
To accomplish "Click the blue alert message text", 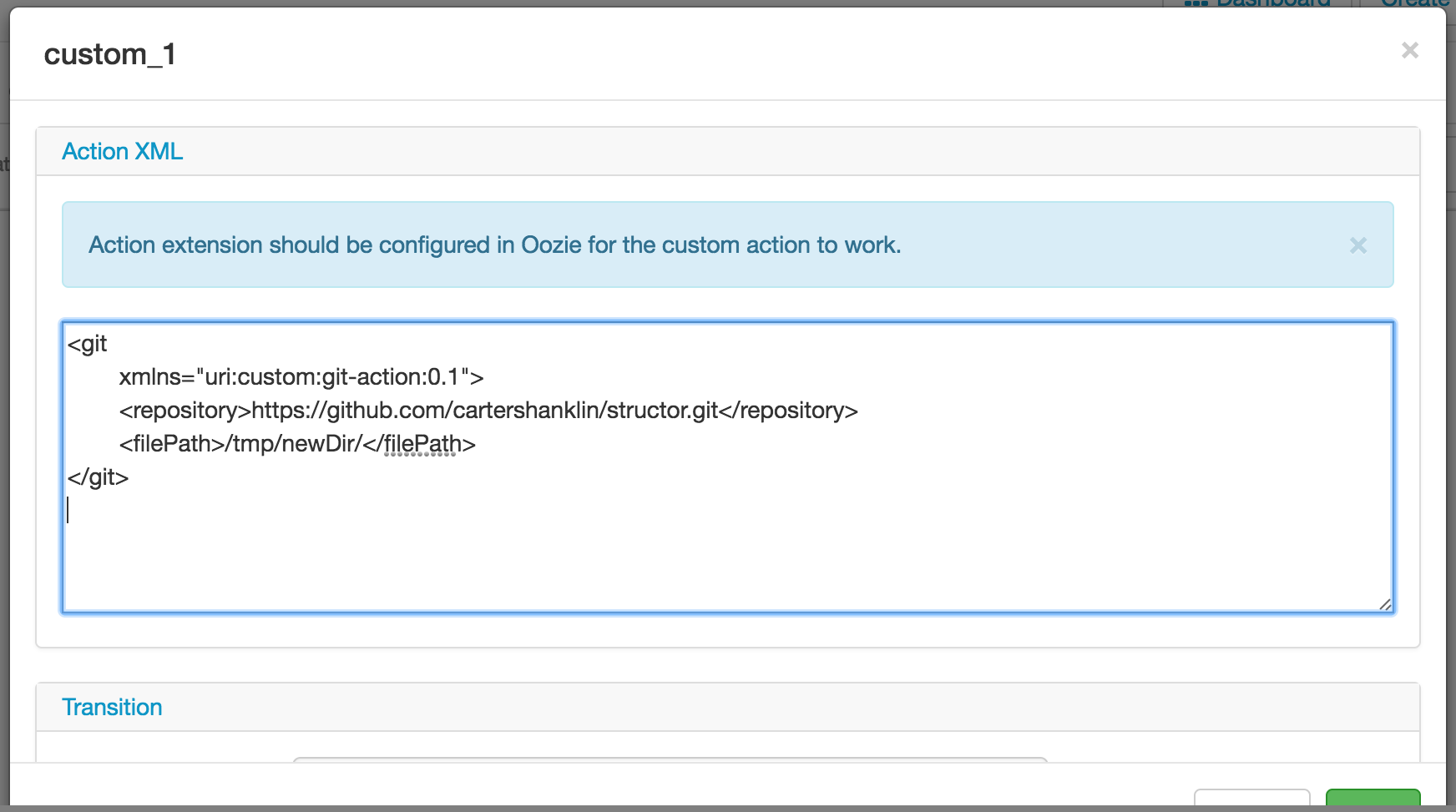I will pos(494,245).
